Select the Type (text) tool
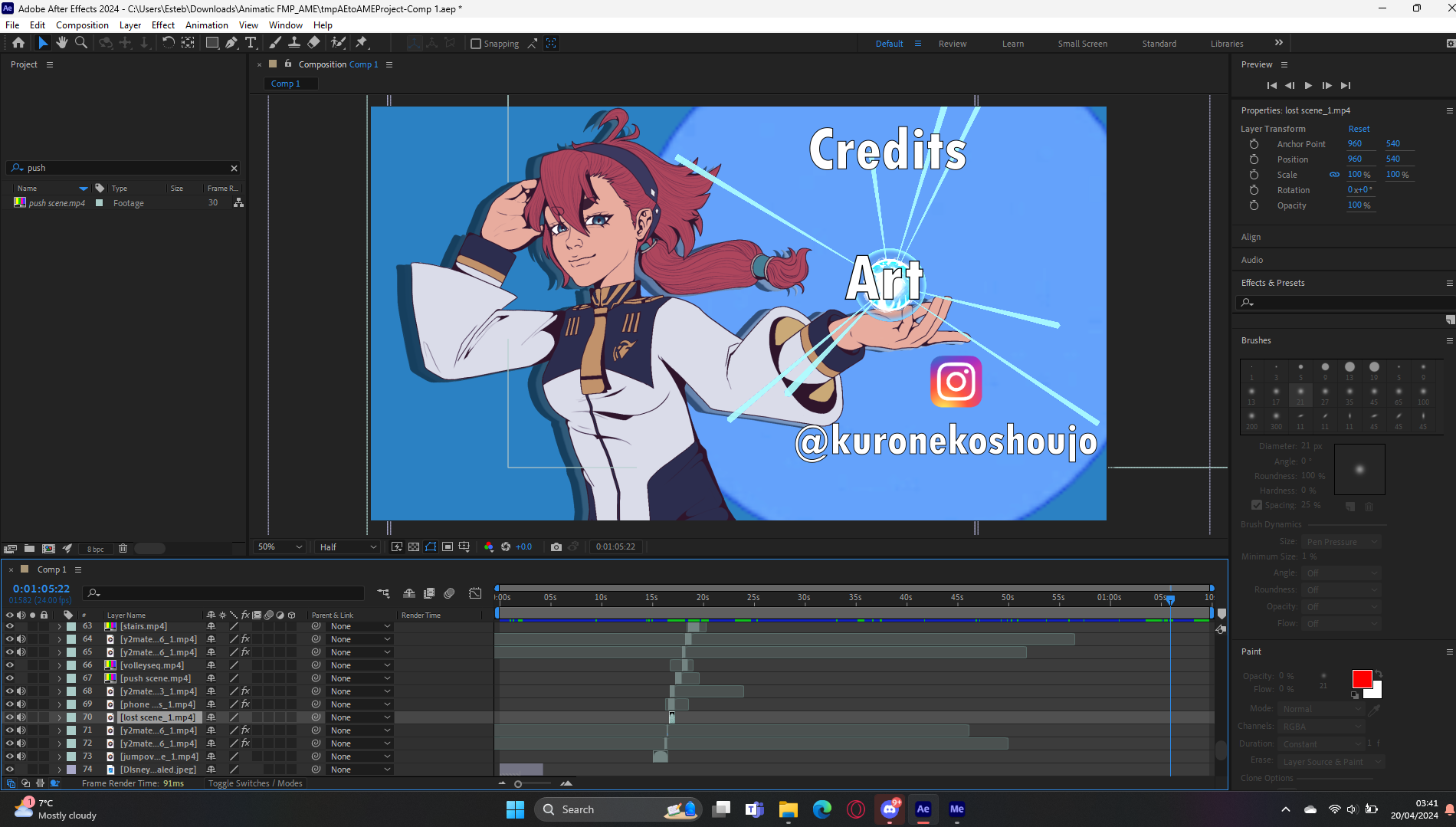1456x827 pixels. (251, 43)
